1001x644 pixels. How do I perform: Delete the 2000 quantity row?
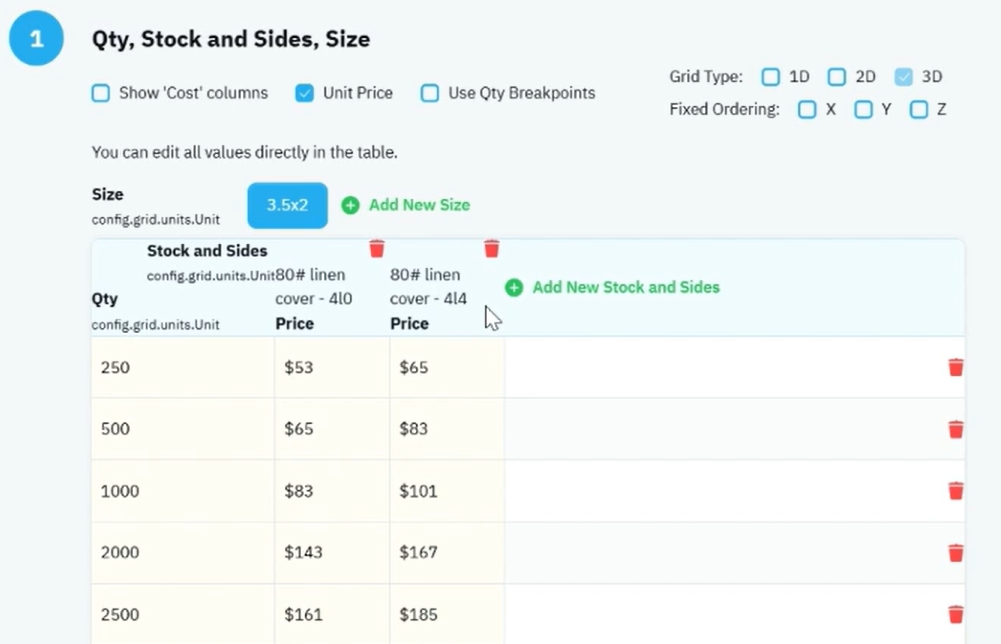pyautogui.click(x=955, y=552)
